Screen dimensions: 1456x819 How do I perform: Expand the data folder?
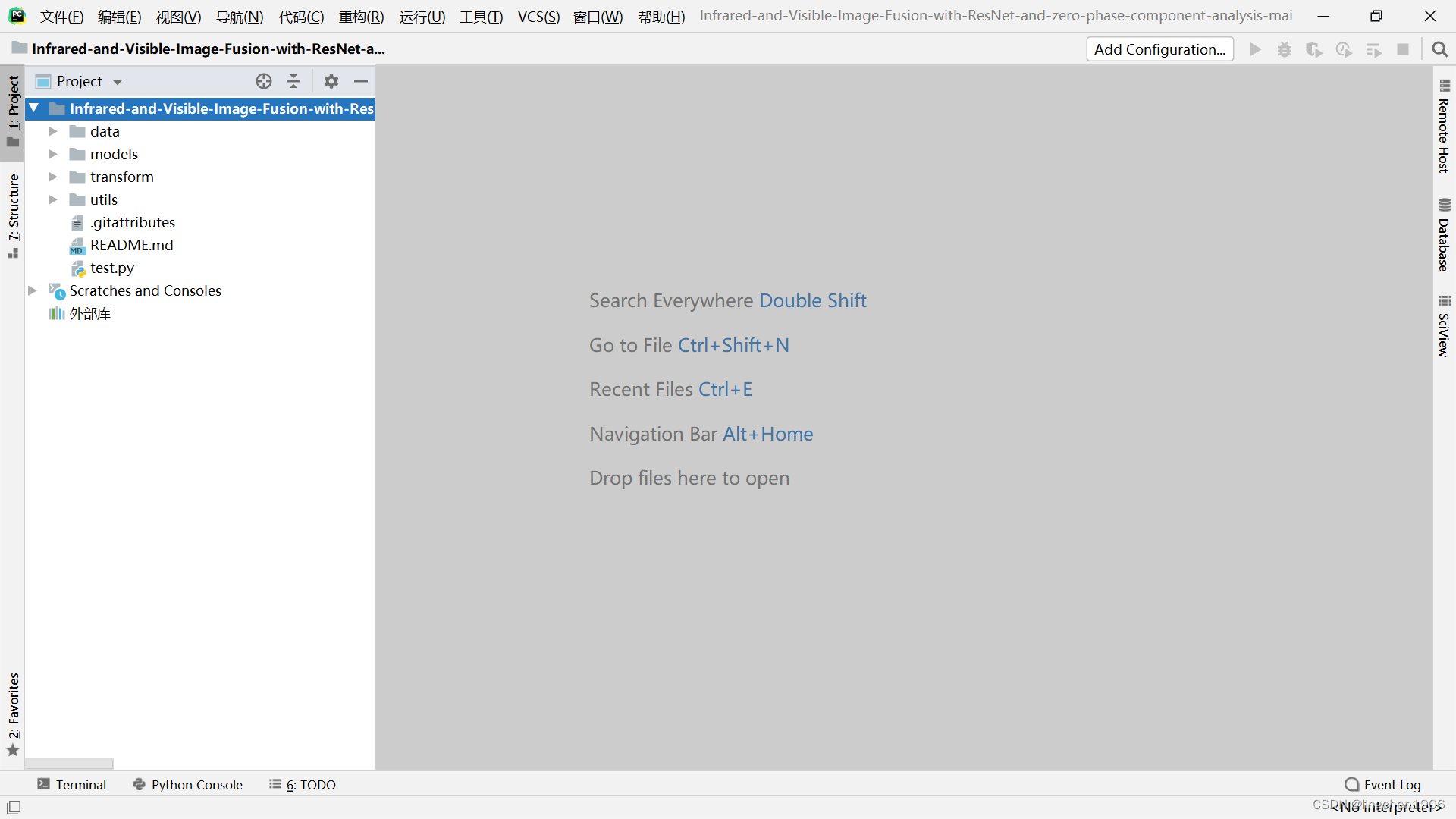click(x=53, y=131)
